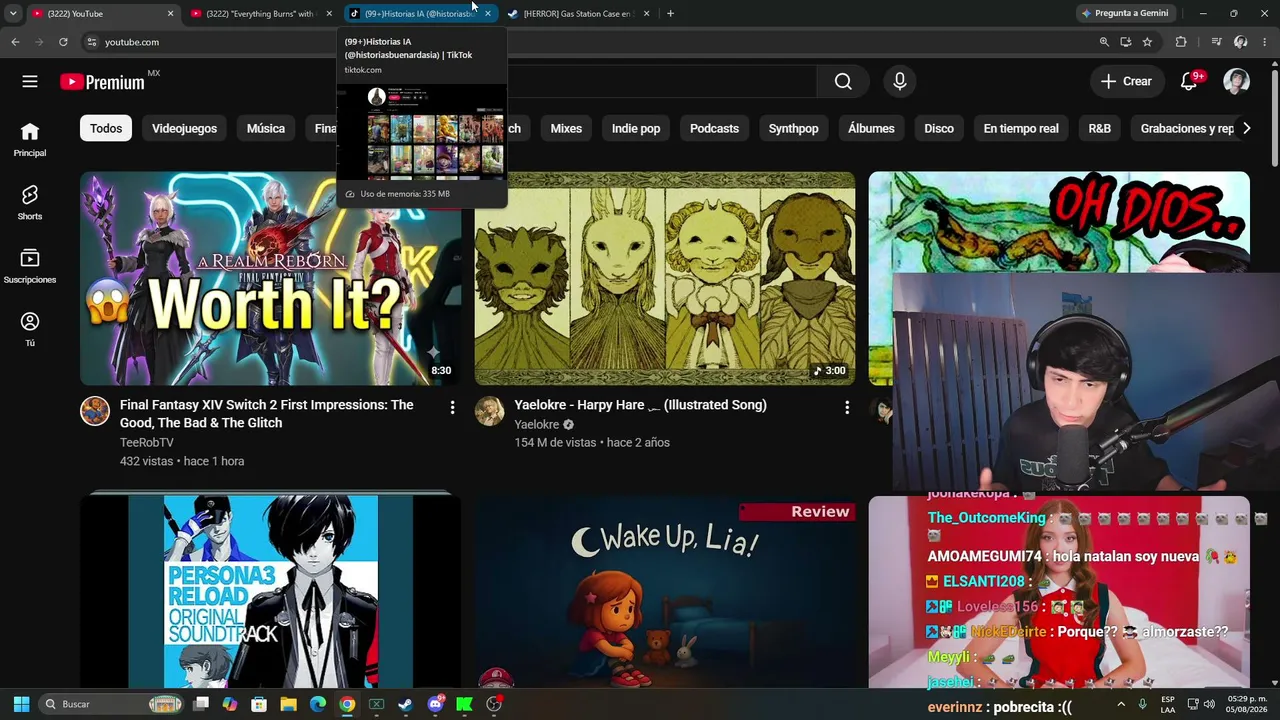Image resolution: width=1280 pixels, height=720 pixels.
Task: Select the Álbumes filter chip
Action: pyautogui.click(x=871, y=128)
